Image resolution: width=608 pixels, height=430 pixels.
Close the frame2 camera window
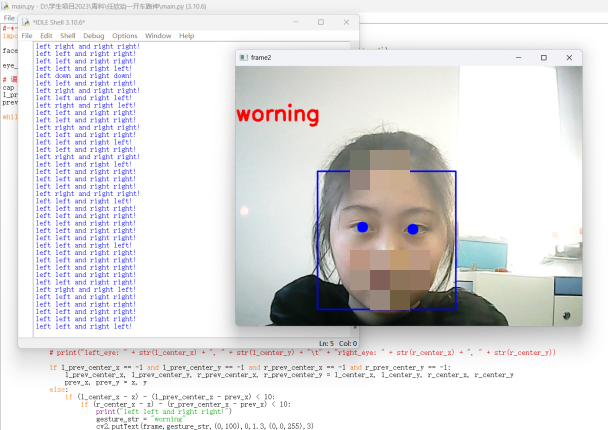570,58
